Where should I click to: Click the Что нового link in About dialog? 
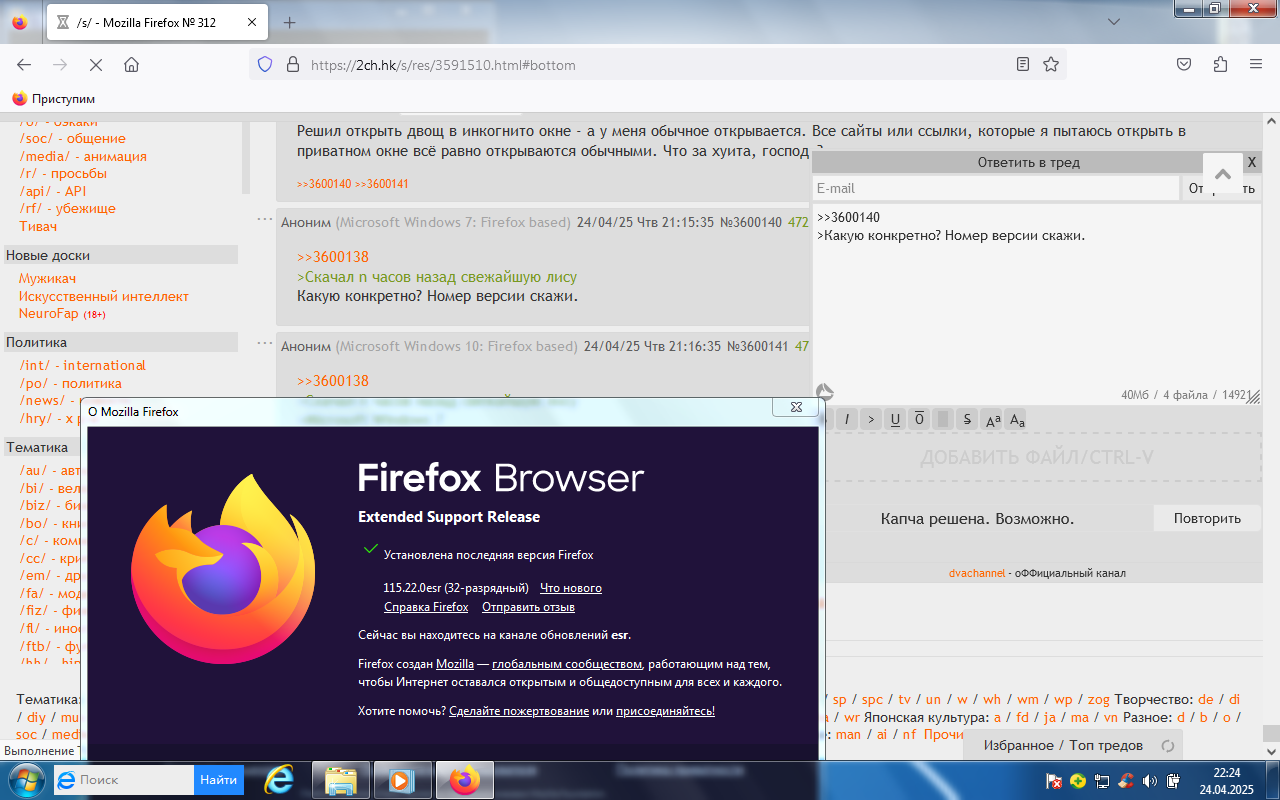571,588
